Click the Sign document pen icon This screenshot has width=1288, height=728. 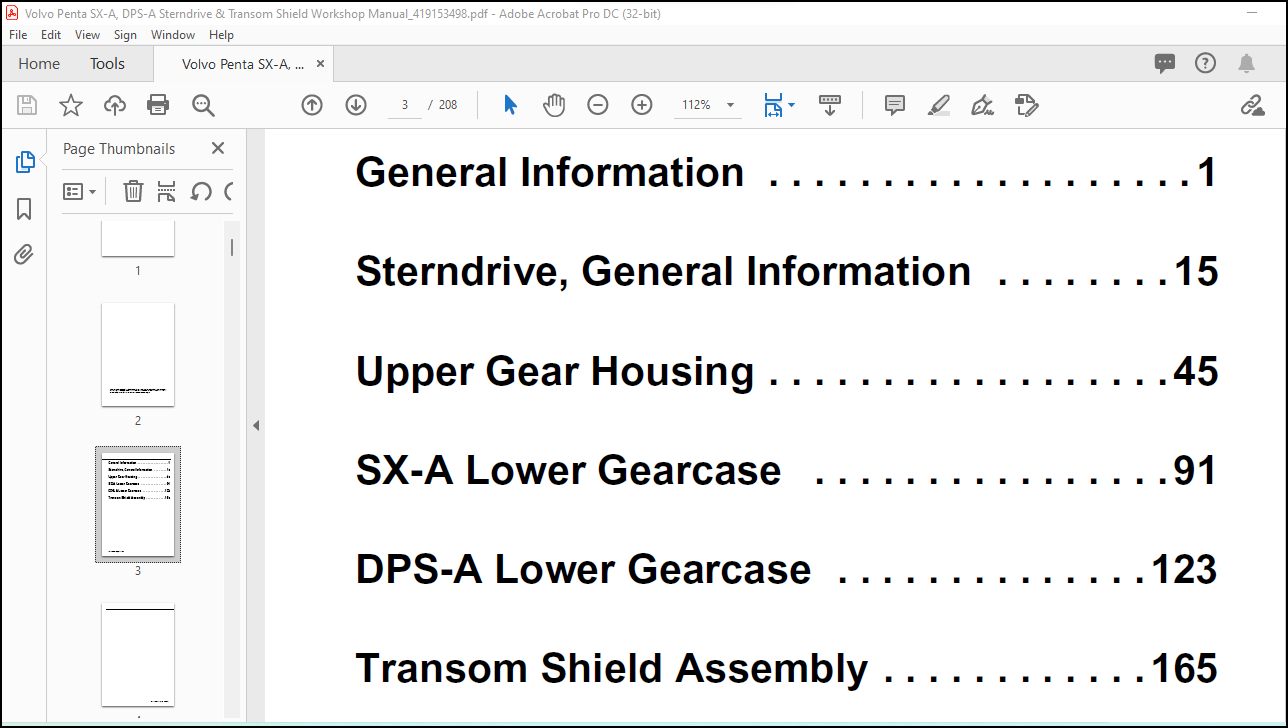pyautogui.click(x=982, y=105)
